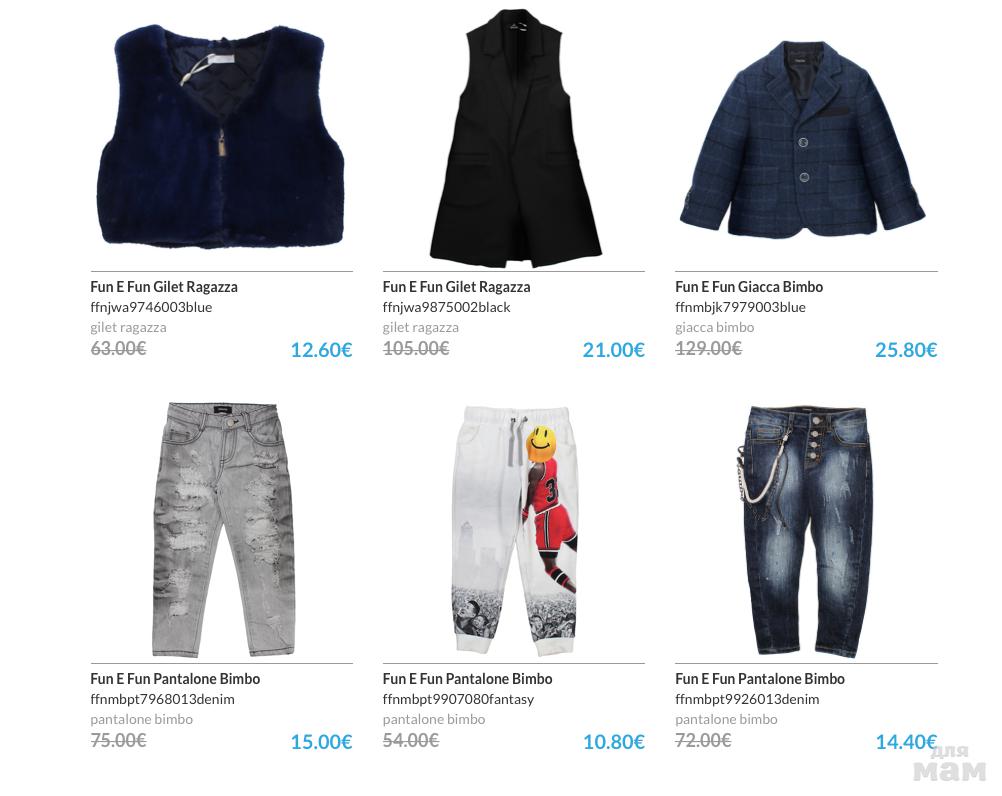Click the Fun E Fun Giacca Bimbo title
The image size is (1002, 796).
[x=749, y=287]
